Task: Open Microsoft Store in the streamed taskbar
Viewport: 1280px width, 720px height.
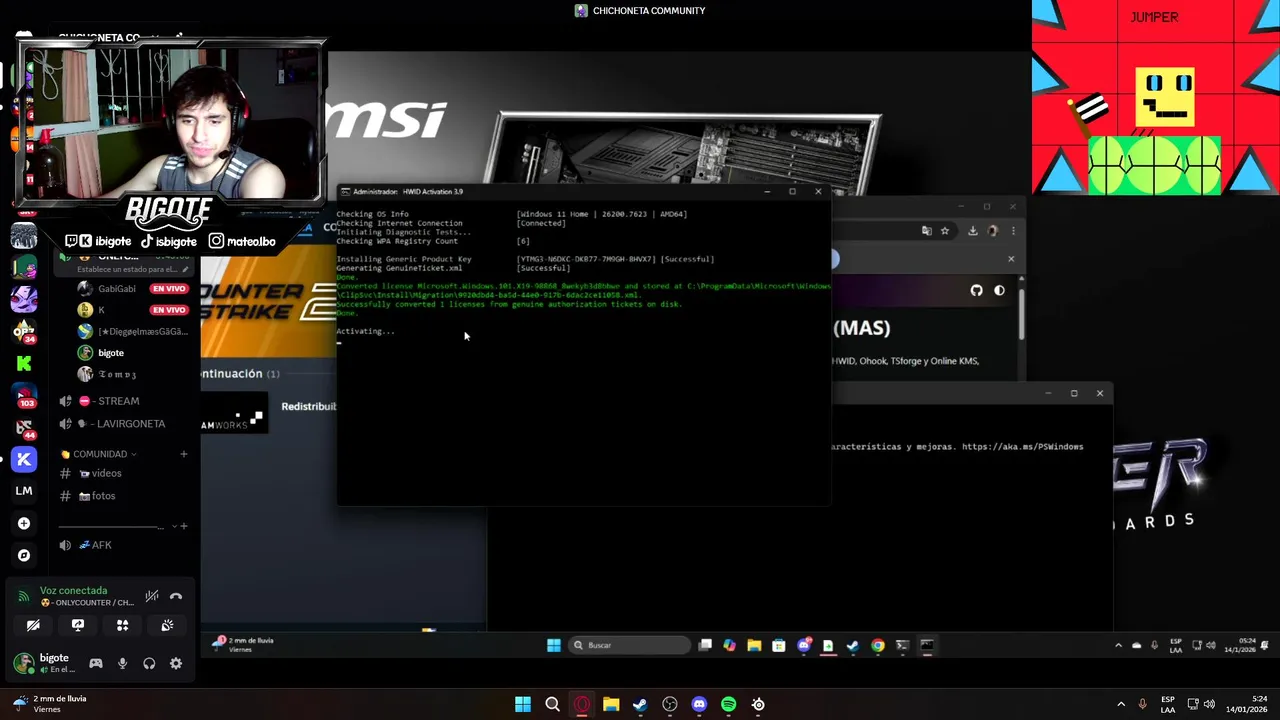Action: point(779,645)
